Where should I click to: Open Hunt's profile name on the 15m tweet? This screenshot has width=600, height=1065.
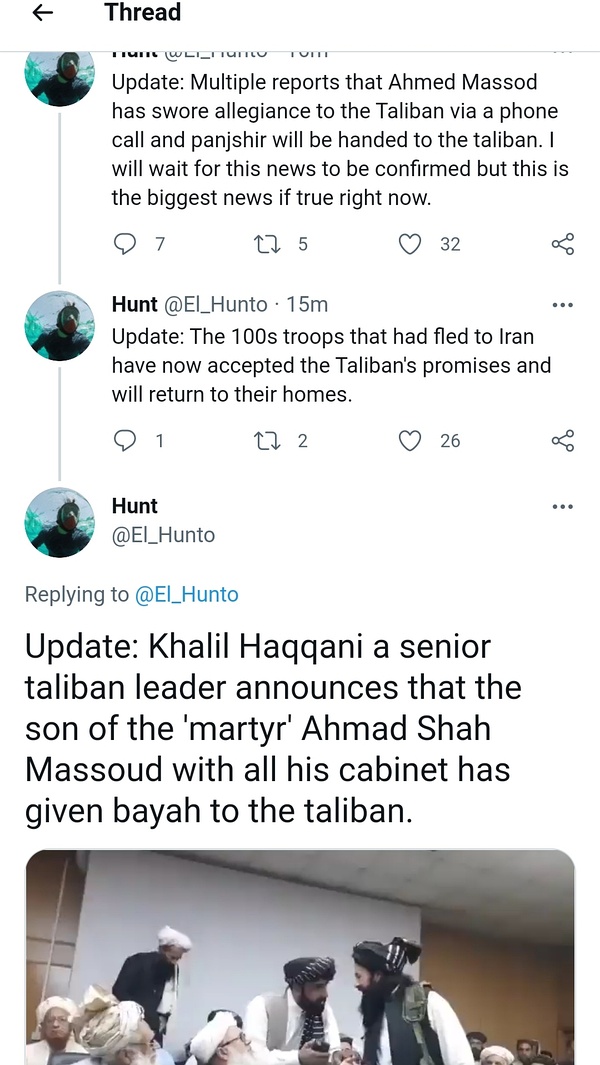[x=134, y=304]
